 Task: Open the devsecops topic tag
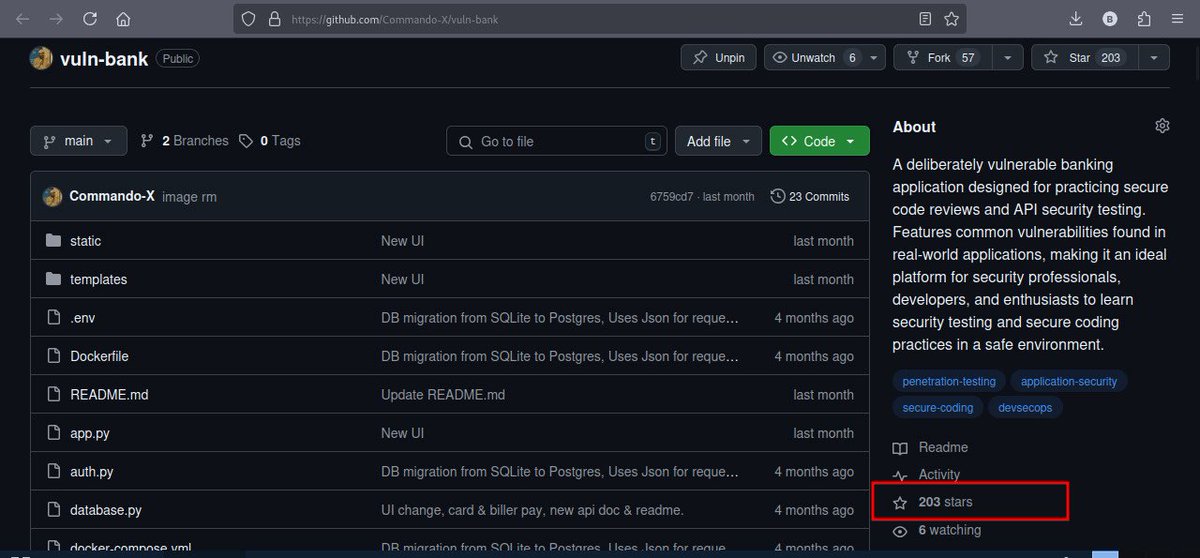1026,407
